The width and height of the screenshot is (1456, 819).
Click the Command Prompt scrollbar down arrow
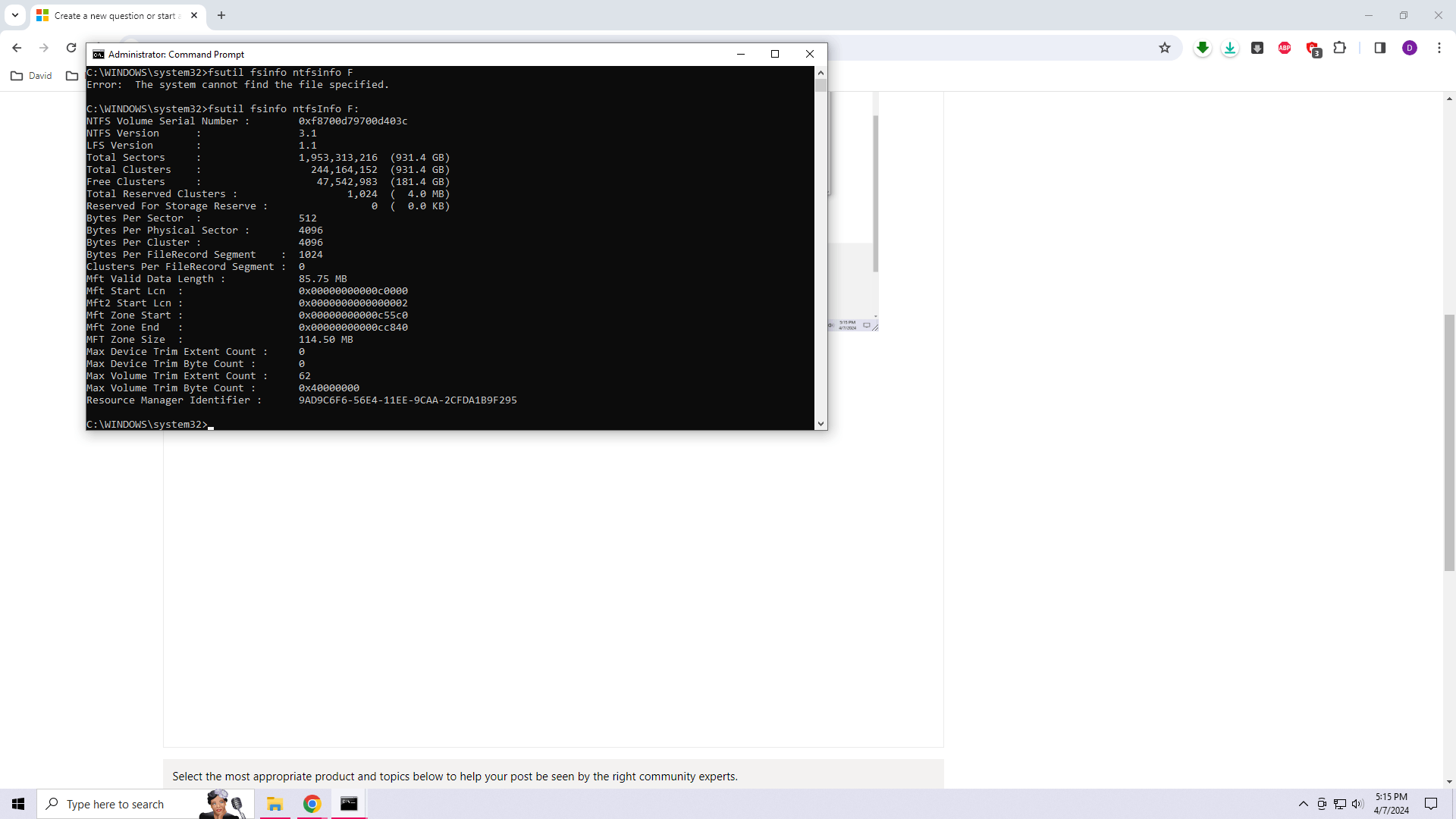pos(821,424)
